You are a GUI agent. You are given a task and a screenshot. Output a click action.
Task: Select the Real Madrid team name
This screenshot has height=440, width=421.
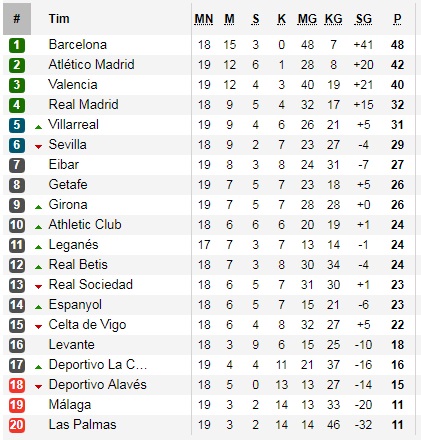point(83,104)
